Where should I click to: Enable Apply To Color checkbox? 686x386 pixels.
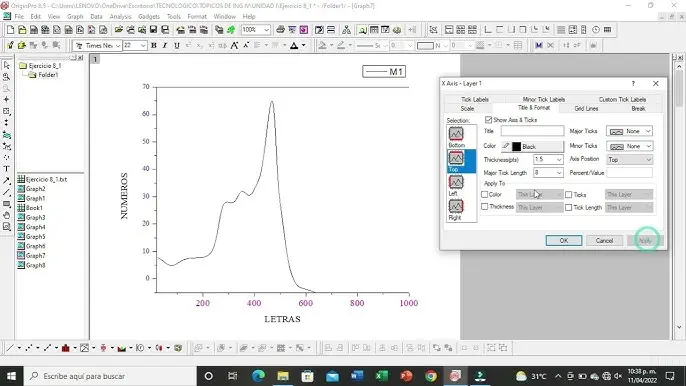[x=485, y=194]
